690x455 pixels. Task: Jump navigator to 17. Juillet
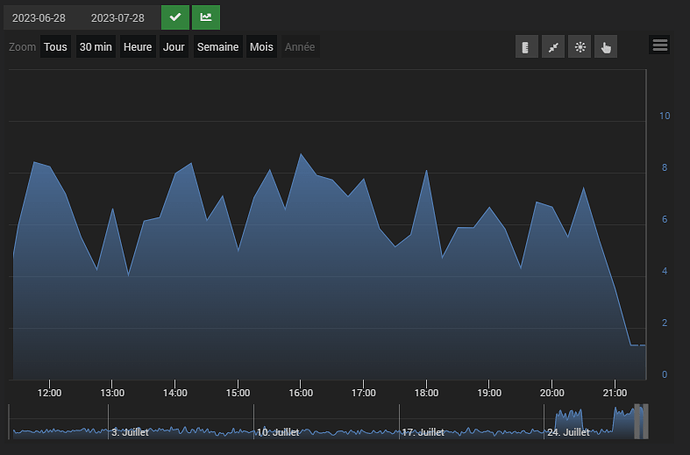tap(424, 432)
